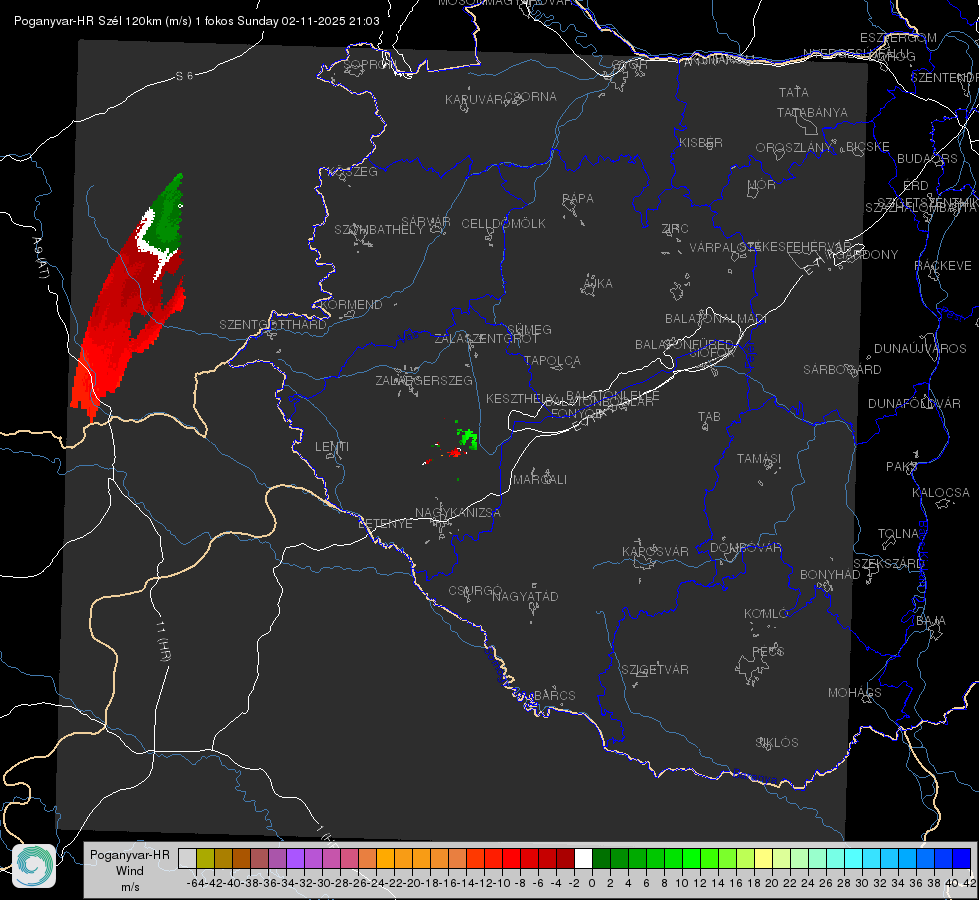Select the CSURGÓ label
The width and height of the screenshot is (979, 900).
click(x=475, y=591)
